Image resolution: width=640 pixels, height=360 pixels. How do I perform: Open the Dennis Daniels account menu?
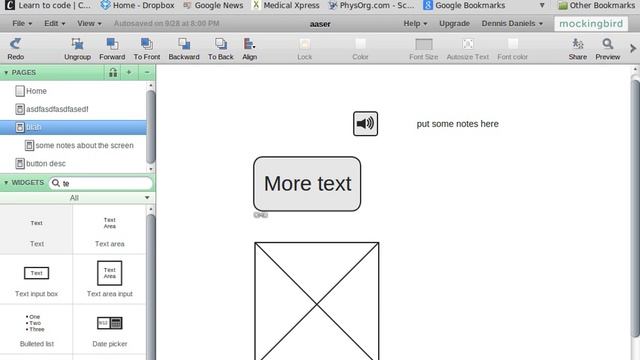[512, 23]
